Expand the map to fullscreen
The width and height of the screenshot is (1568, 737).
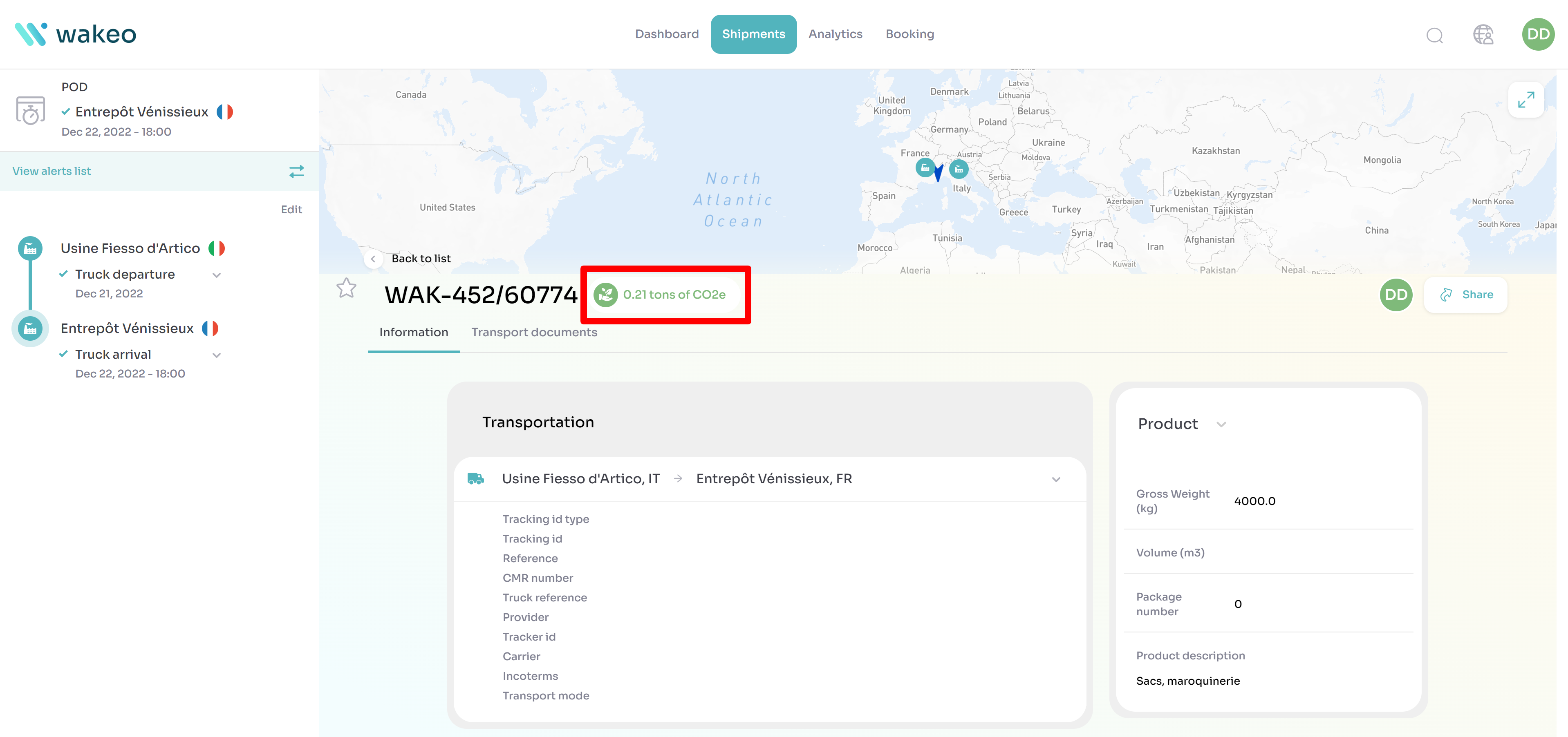(1525, 100)
